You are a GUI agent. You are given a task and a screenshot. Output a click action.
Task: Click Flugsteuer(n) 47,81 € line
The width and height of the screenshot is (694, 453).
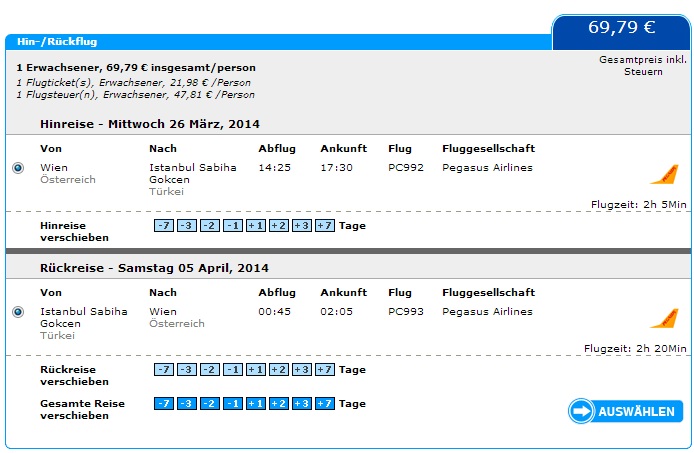(135, 95)
